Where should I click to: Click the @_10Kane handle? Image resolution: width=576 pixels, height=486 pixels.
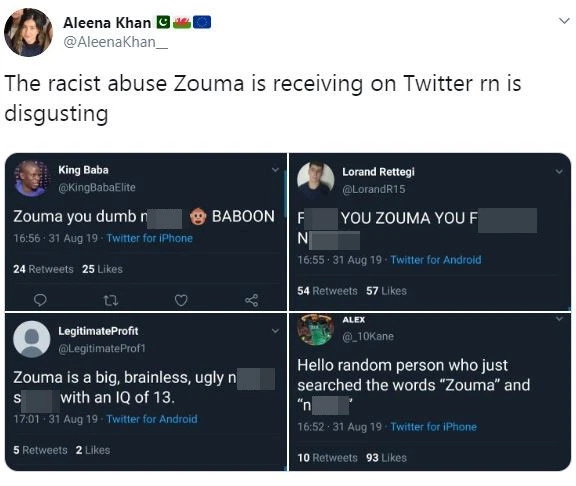(368, 336)
